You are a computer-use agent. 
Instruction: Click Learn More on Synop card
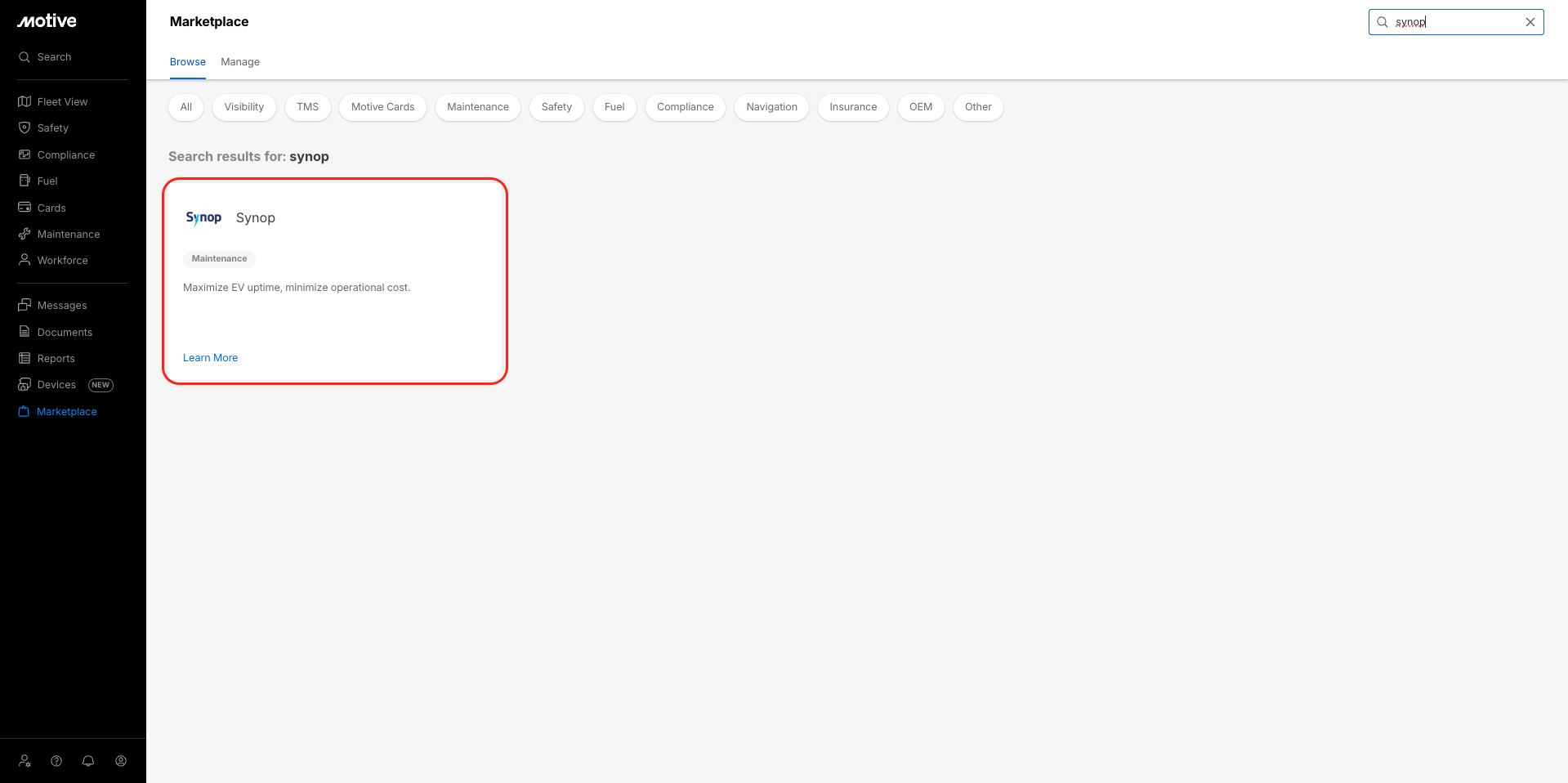pos(211,358)
